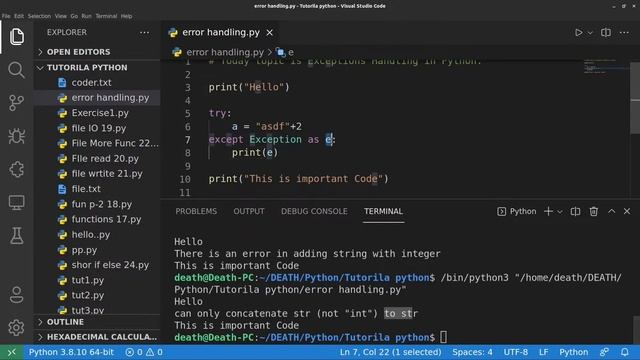Open Explorer Views and More Actions ellipsis
Viewport: 640px width, 360px height.
point(144,33)
